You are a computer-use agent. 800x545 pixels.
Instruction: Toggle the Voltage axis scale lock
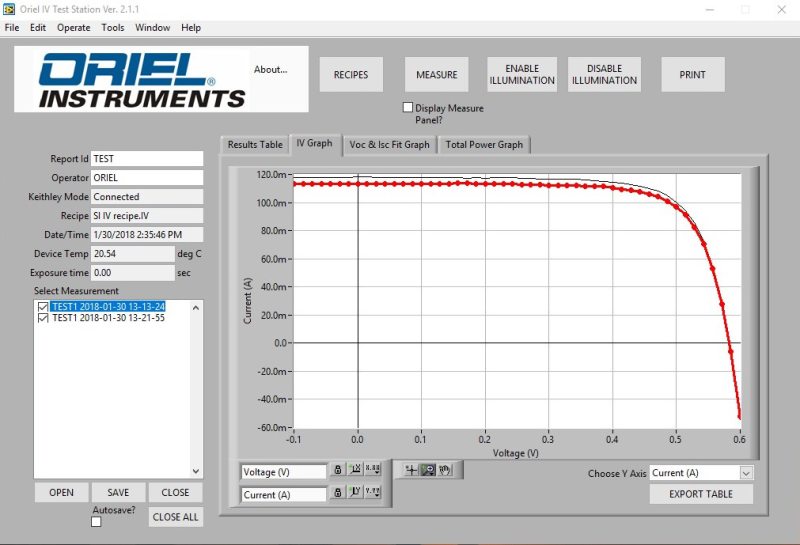pos(338,470)
